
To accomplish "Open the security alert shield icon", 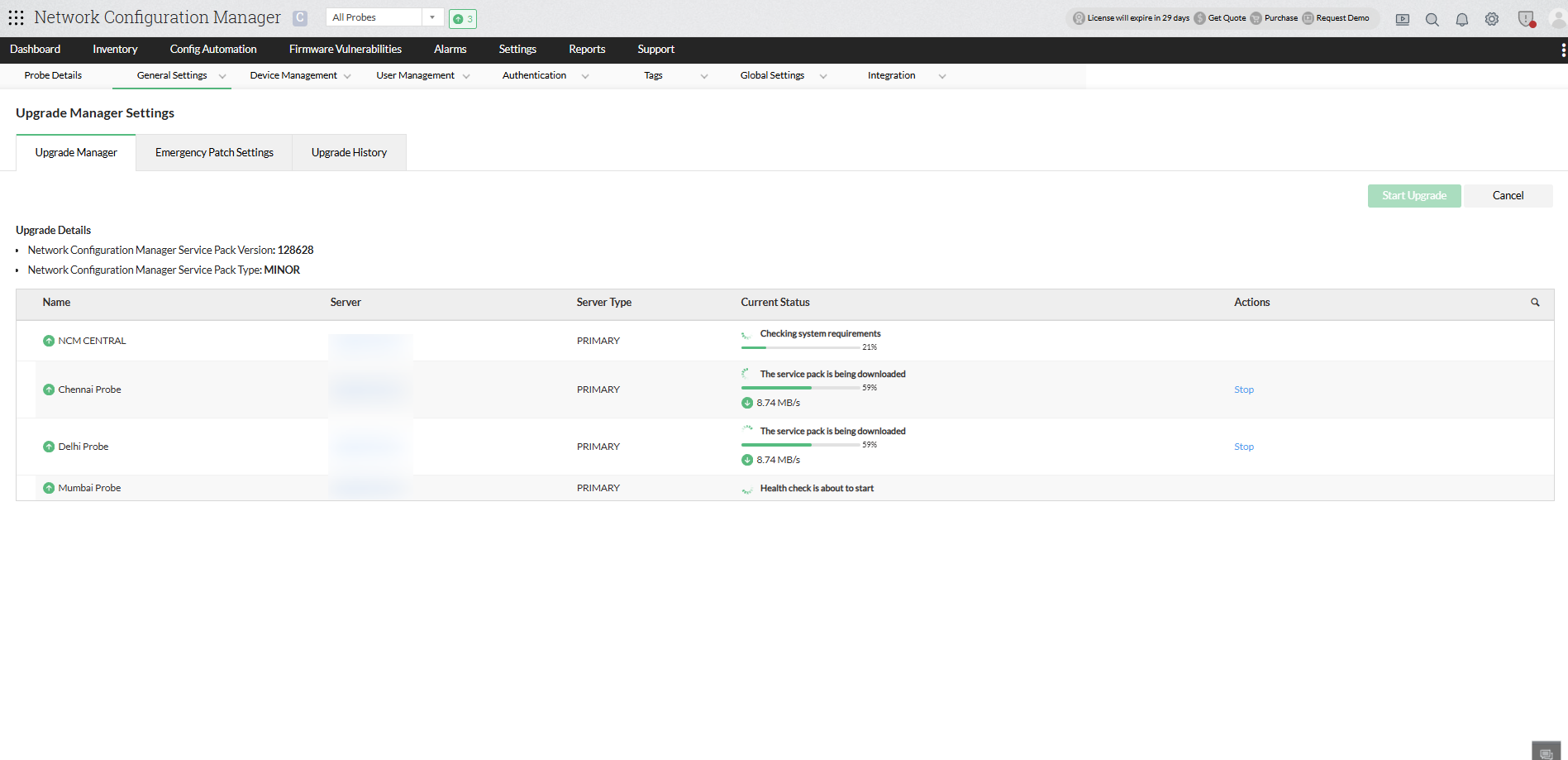I will pos(1527,19).
